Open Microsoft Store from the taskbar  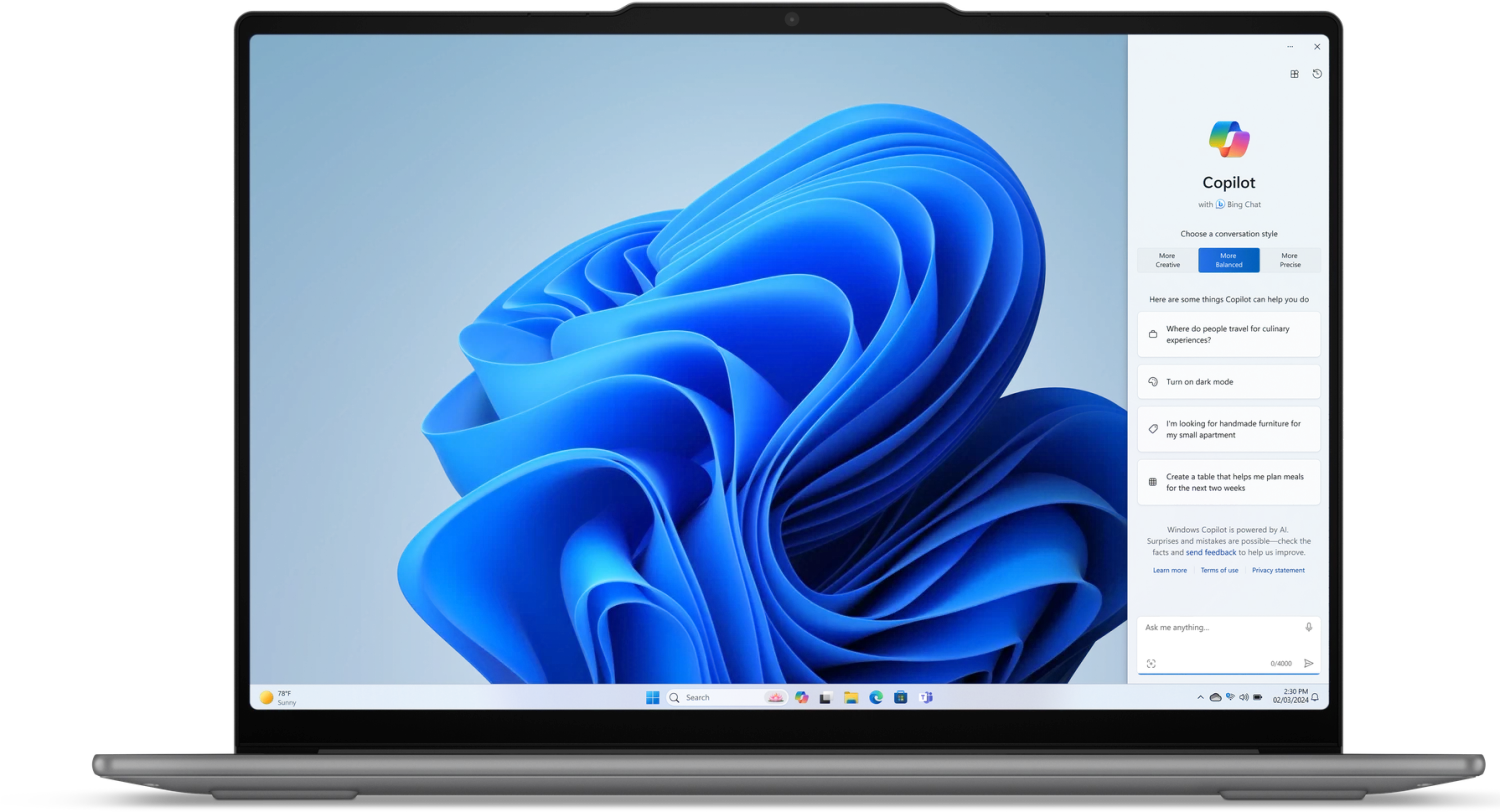(901, 697)
